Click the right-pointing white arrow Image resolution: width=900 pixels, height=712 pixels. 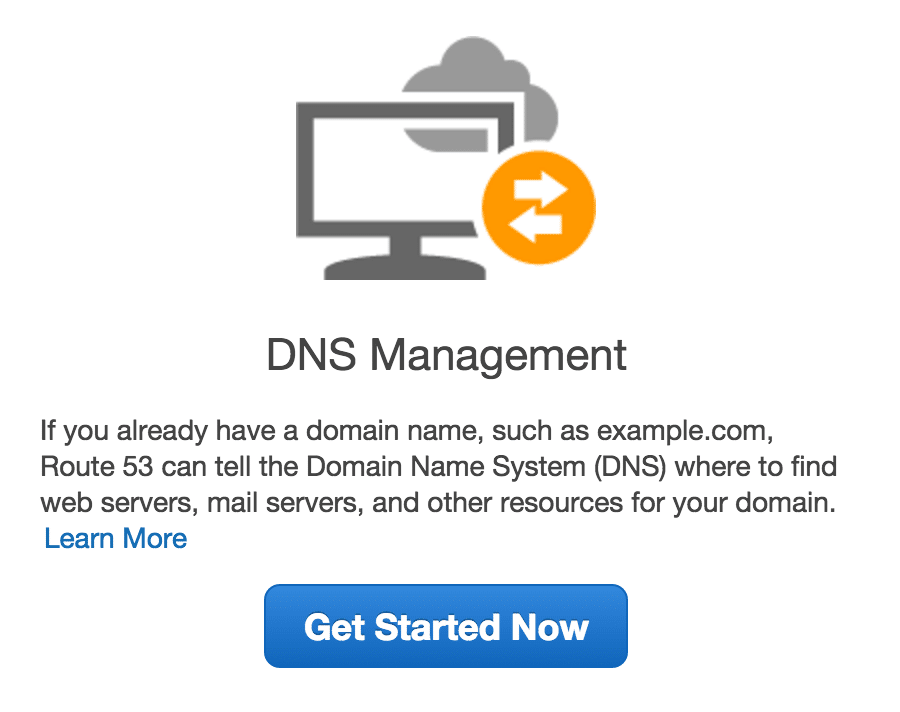(541, 189)
